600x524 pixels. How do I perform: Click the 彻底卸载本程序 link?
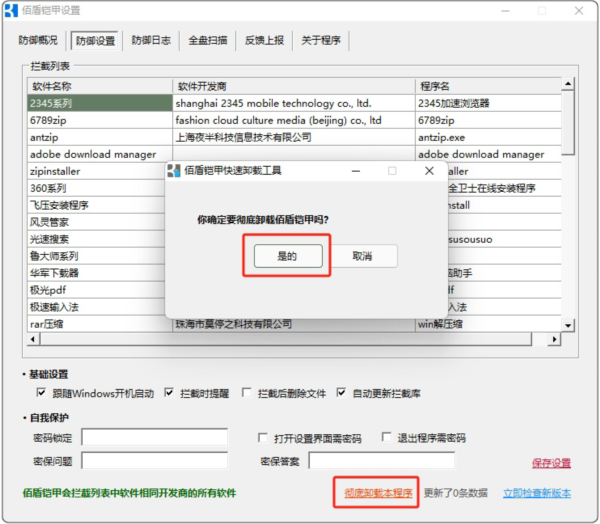(x=378, y=493)
